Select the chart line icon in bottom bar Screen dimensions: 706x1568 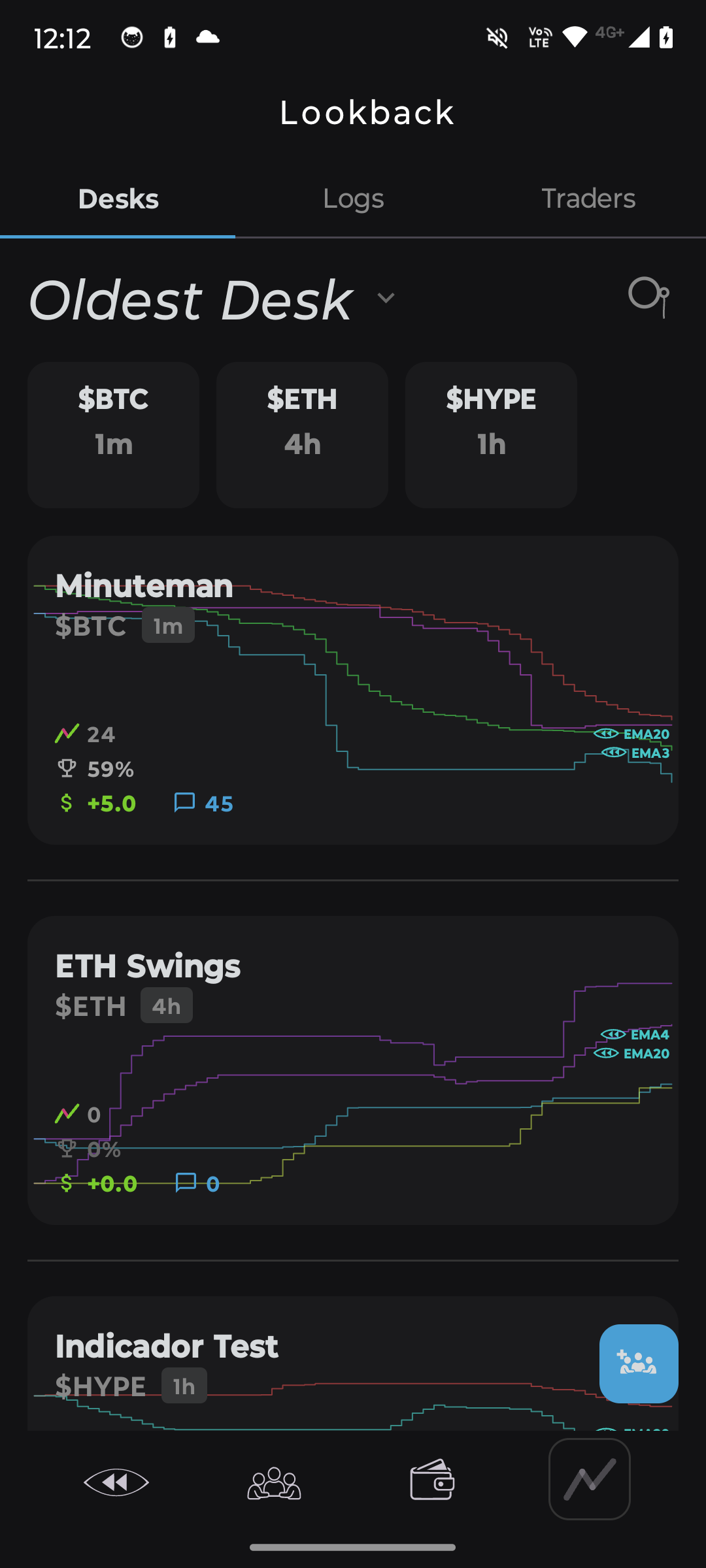point(589,1479)
